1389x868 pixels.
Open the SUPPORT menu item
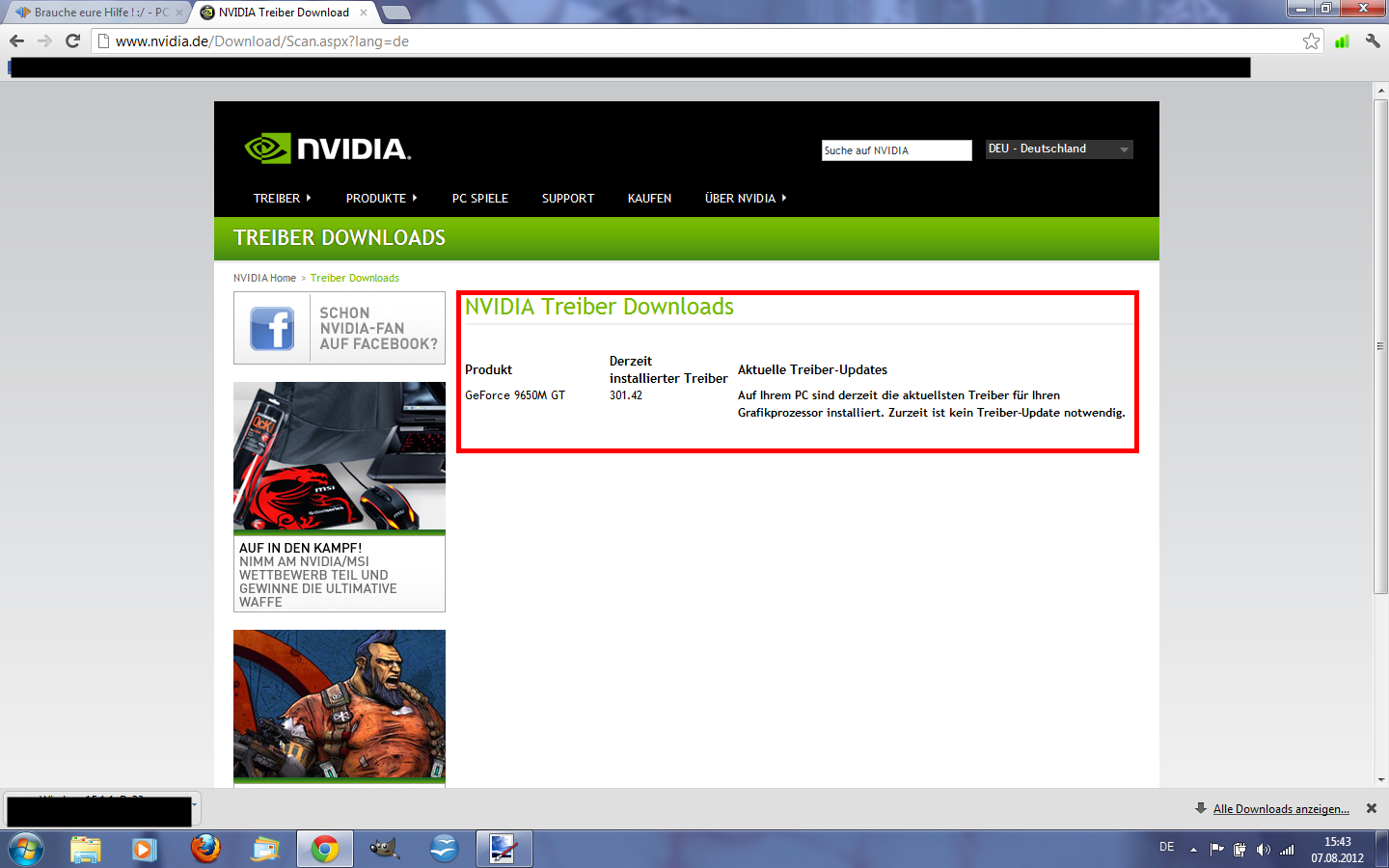click(568, 198)
